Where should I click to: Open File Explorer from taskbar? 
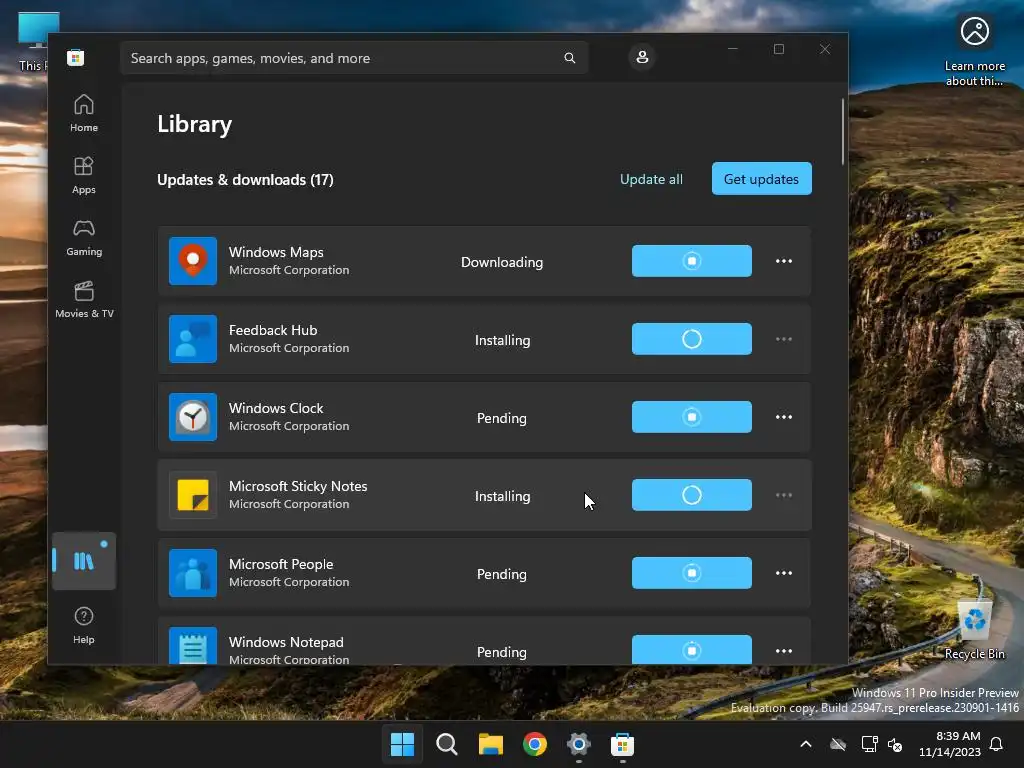(490, 744)
